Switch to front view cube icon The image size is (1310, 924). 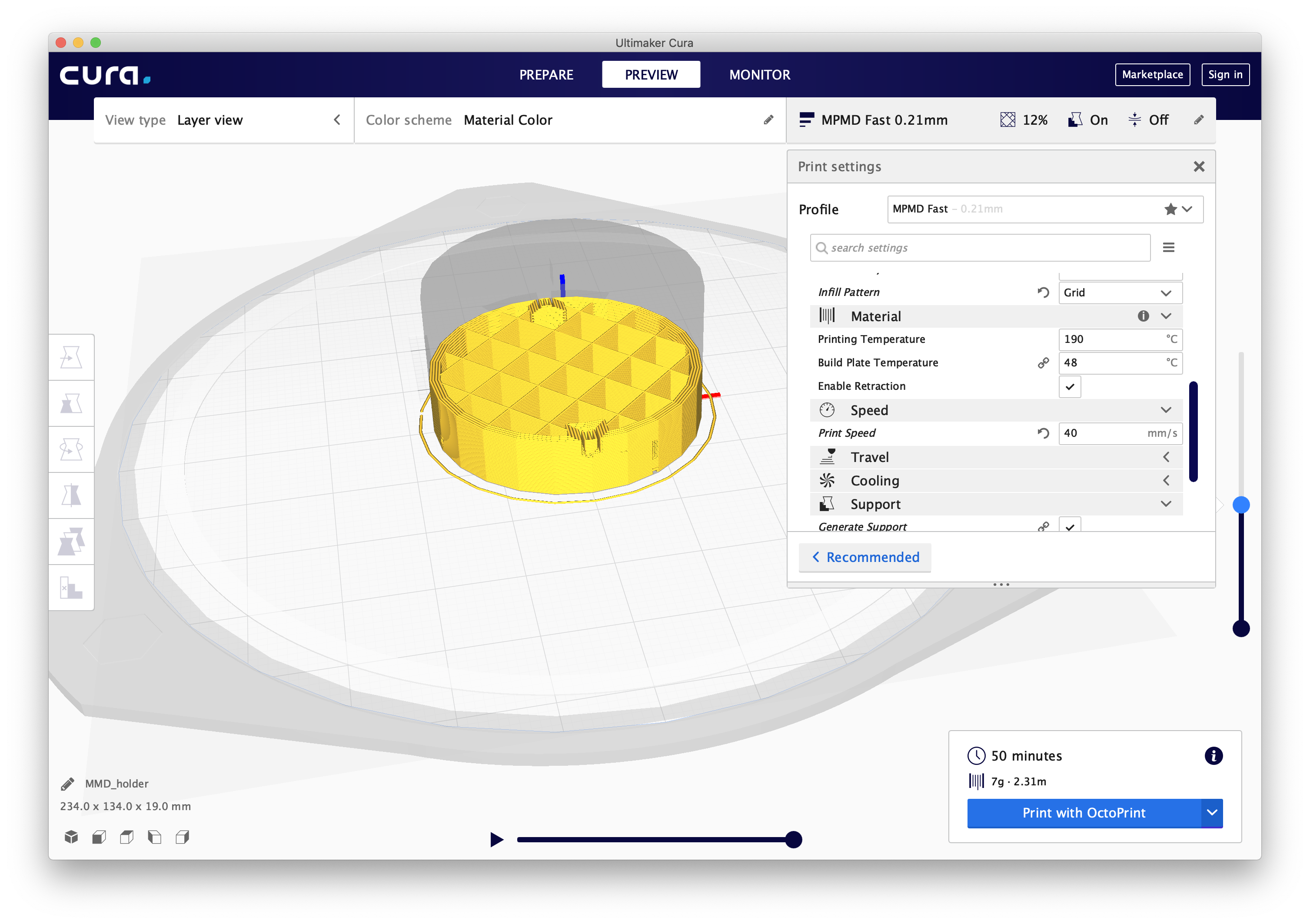99,837
